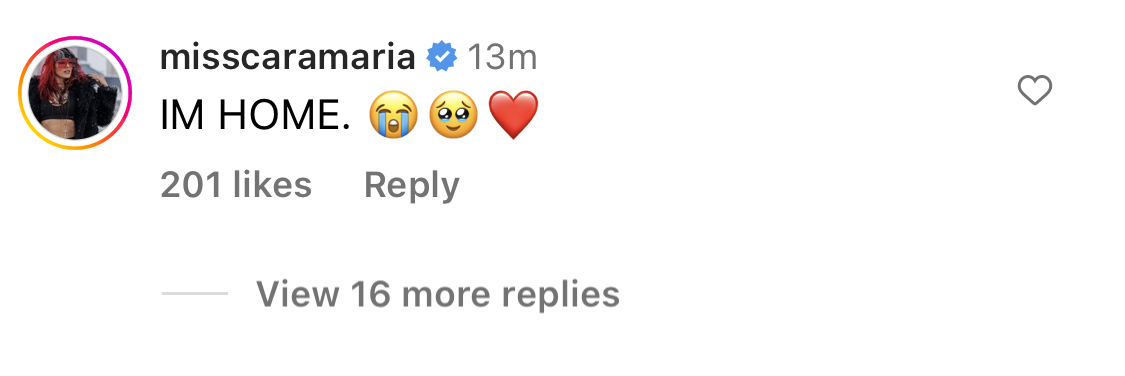This screenshot has height=376, width=1125.
Task: Open the 201 likes list
Action: (236, 185)
